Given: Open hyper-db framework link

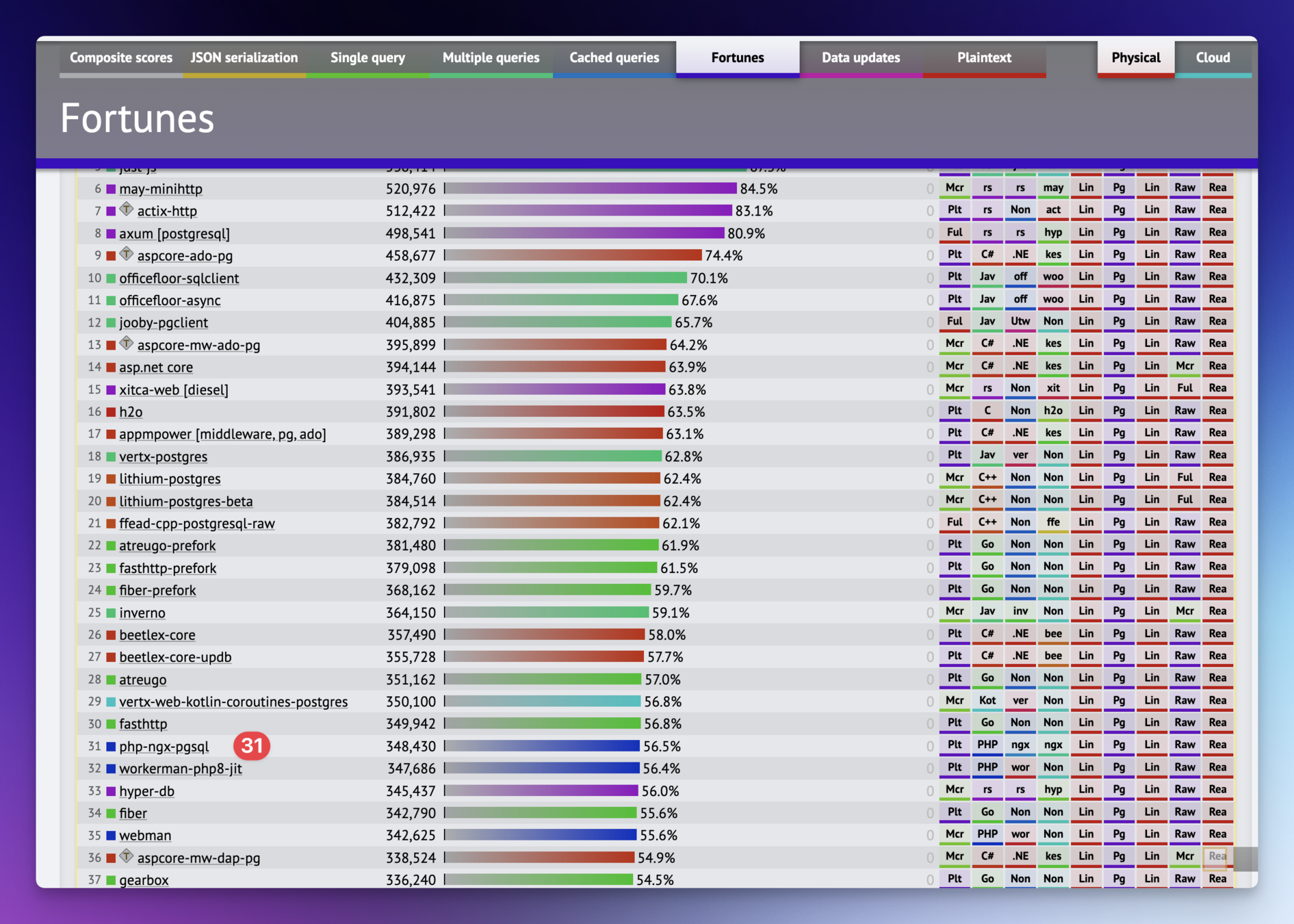Looking at the screenshot, I should pos(146,791).
